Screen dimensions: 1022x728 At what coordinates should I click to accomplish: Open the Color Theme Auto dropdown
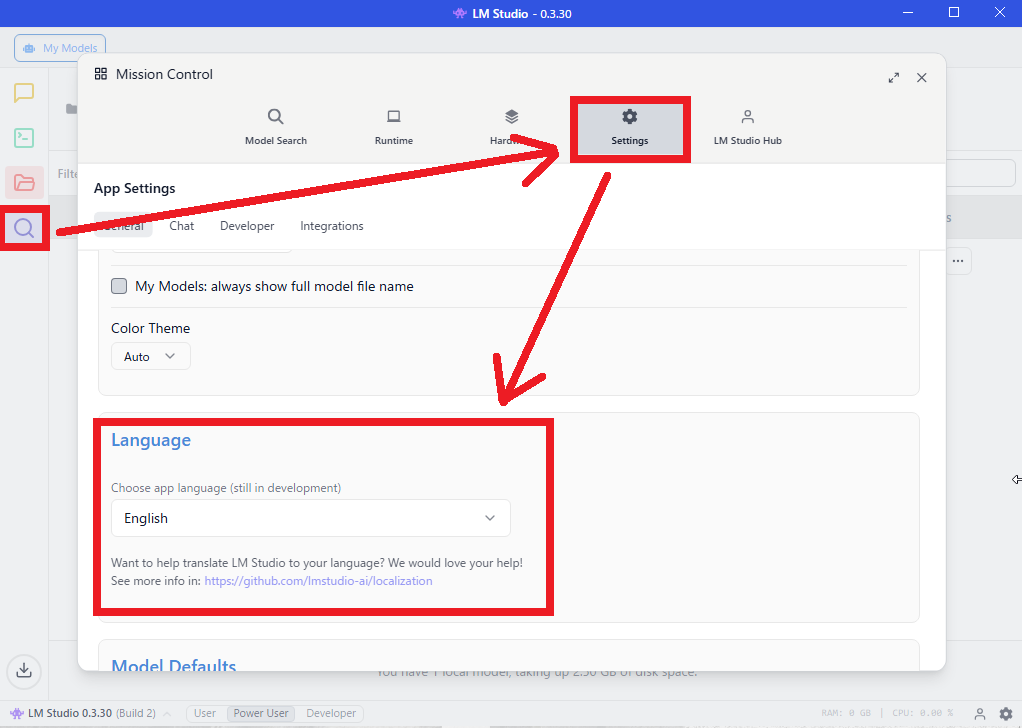(151, 357)
